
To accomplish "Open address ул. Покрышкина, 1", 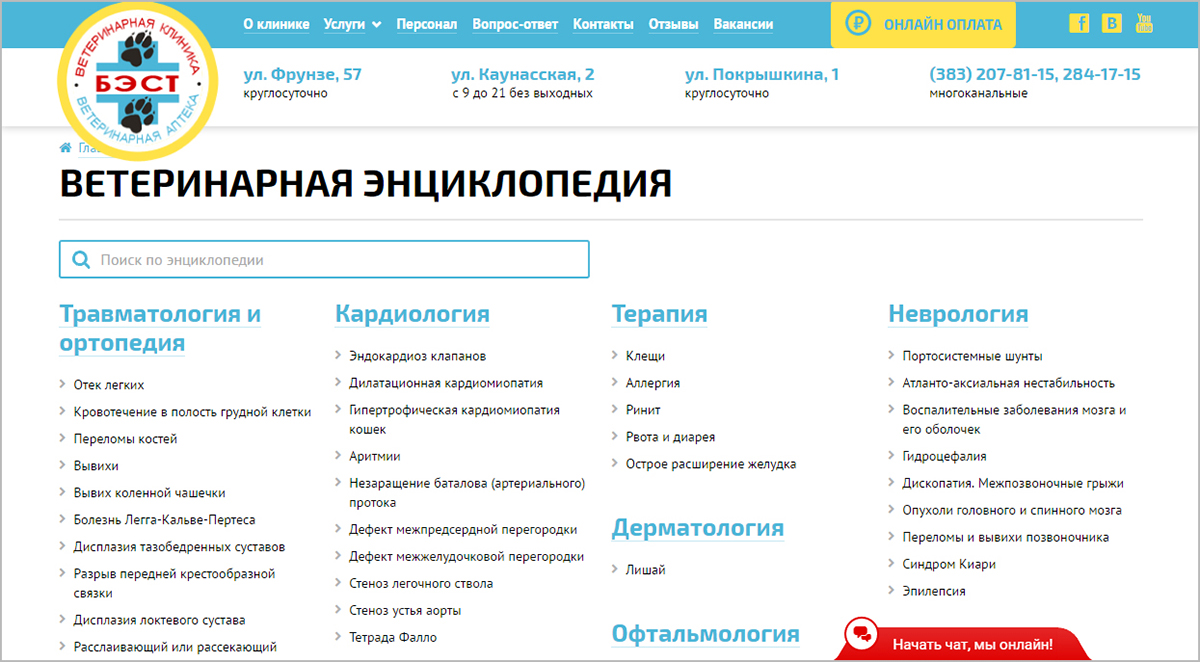I will tap(762, 74).
